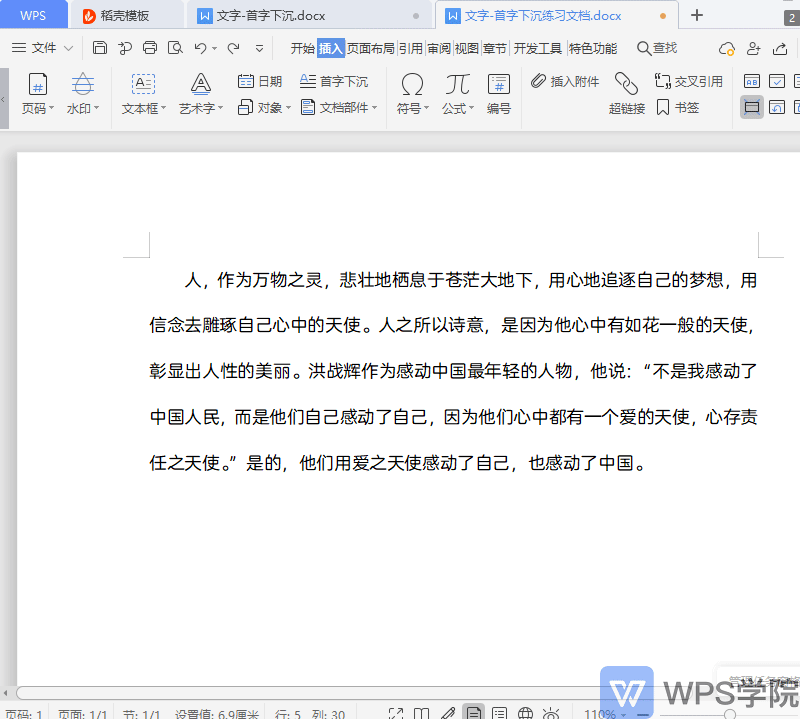Image resolution: width=800 pixels, height=719 pixels.
Task: Insert the AB text form field
Action: tap(752, 81)
